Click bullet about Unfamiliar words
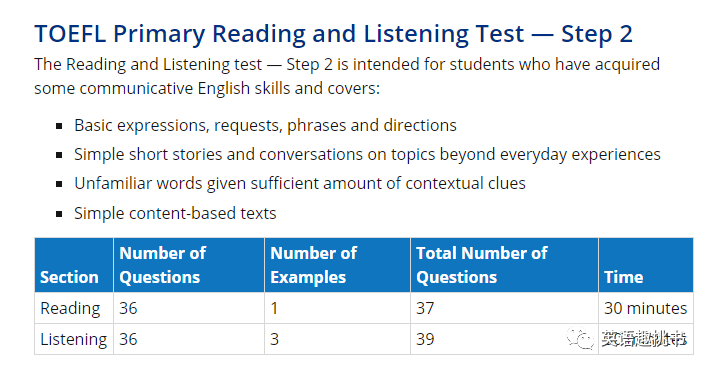The height and width of the screenshot is (370, 708). pyautogui.click(x=300, y=183)
